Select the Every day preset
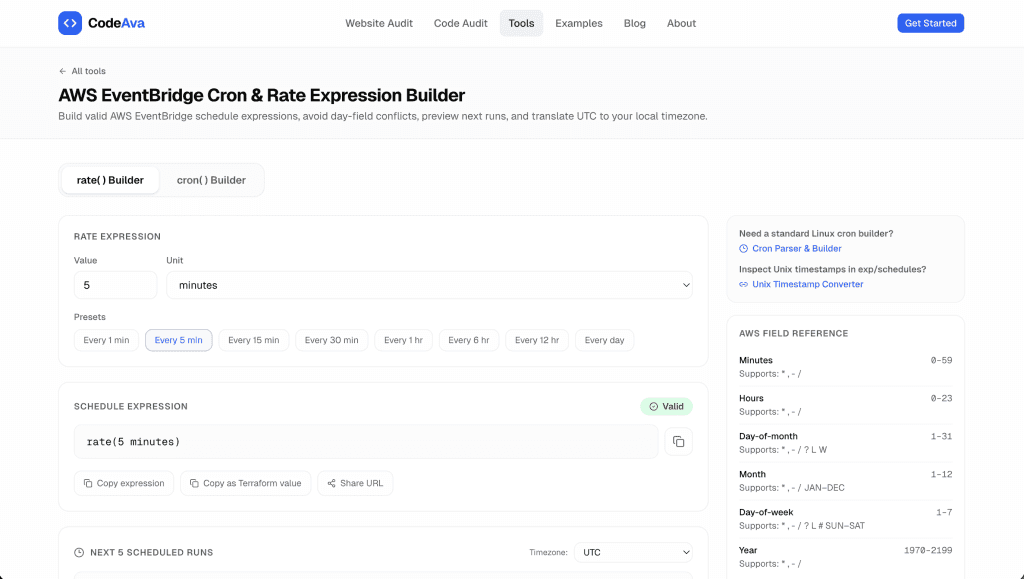The width and height of the screenshot is (1024, 579). tap(604, 340)
